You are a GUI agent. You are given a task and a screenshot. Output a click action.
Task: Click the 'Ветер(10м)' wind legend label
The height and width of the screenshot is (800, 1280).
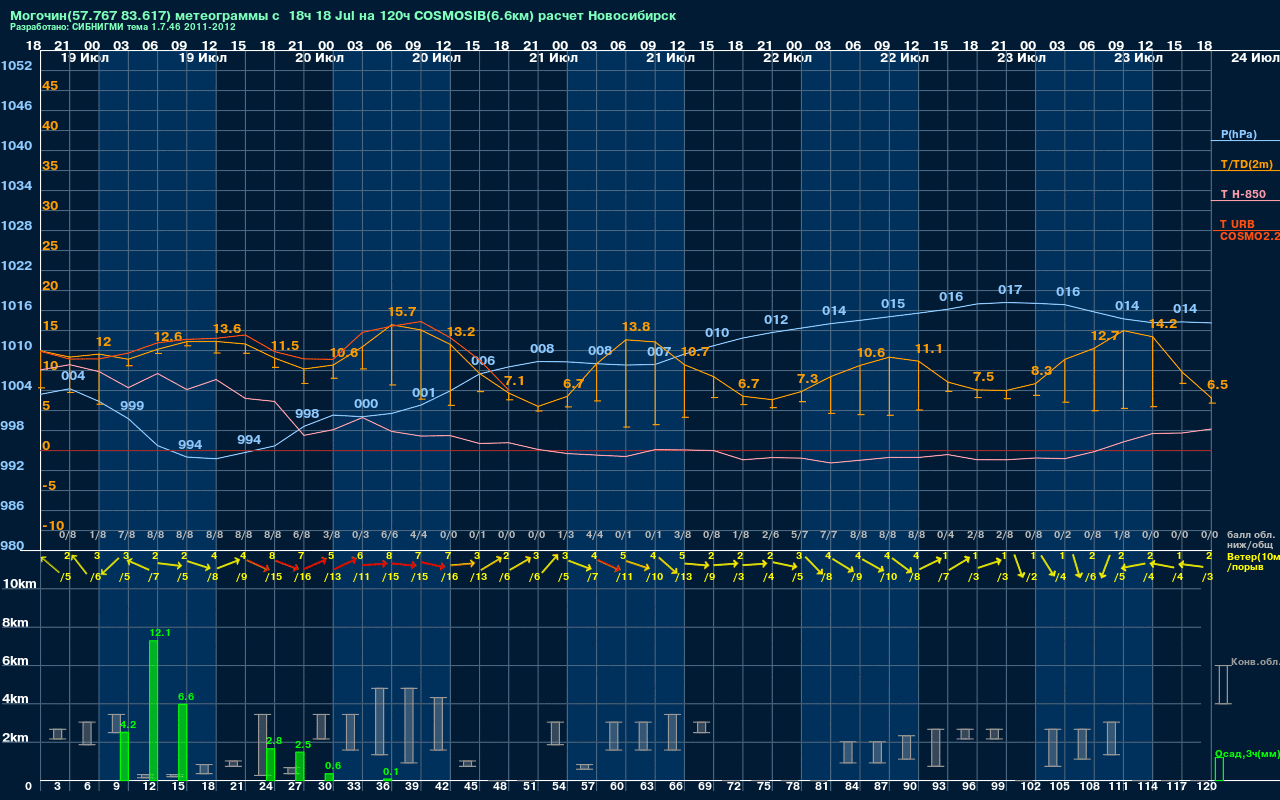(1253, 556)
